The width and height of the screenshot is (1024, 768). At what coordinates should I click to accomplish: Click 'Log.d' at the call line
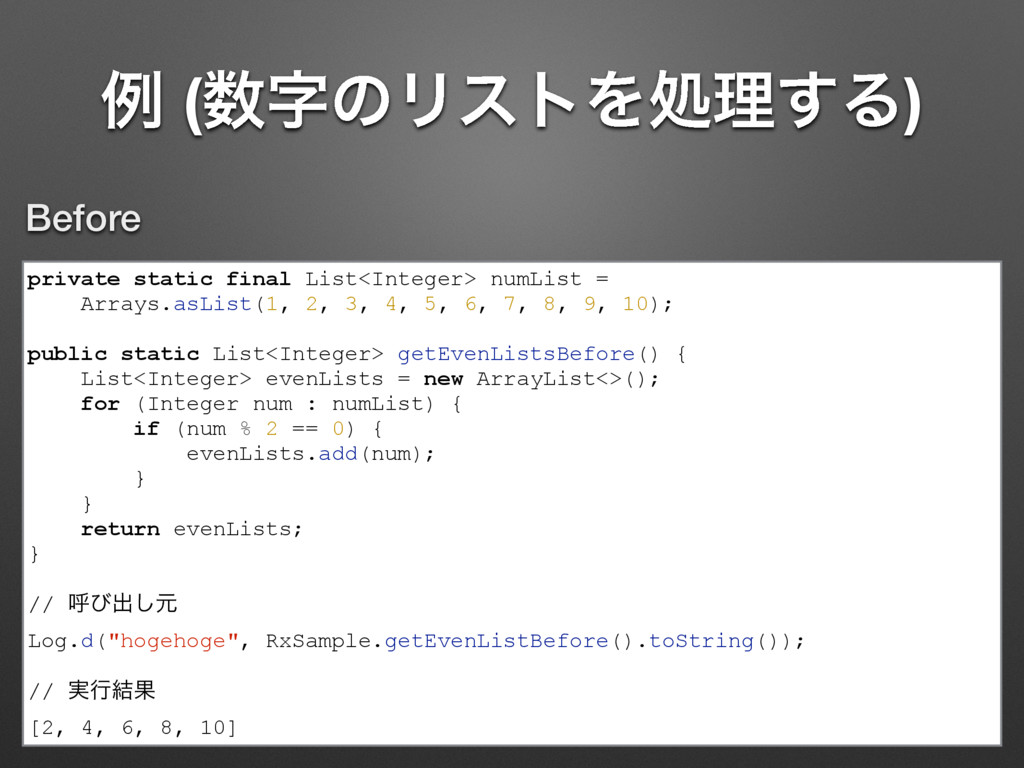pyautogui.click(x=61, y=641)
